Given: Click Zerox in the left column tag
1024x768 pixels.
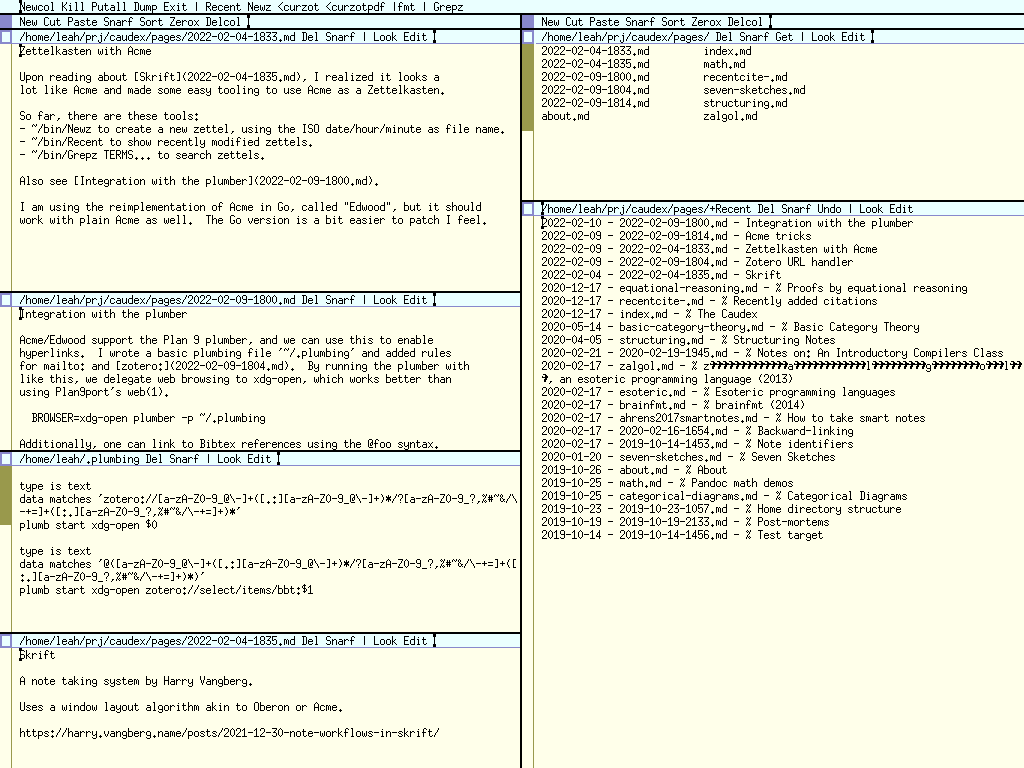Looking at the screenshot, I should point(184,22).
